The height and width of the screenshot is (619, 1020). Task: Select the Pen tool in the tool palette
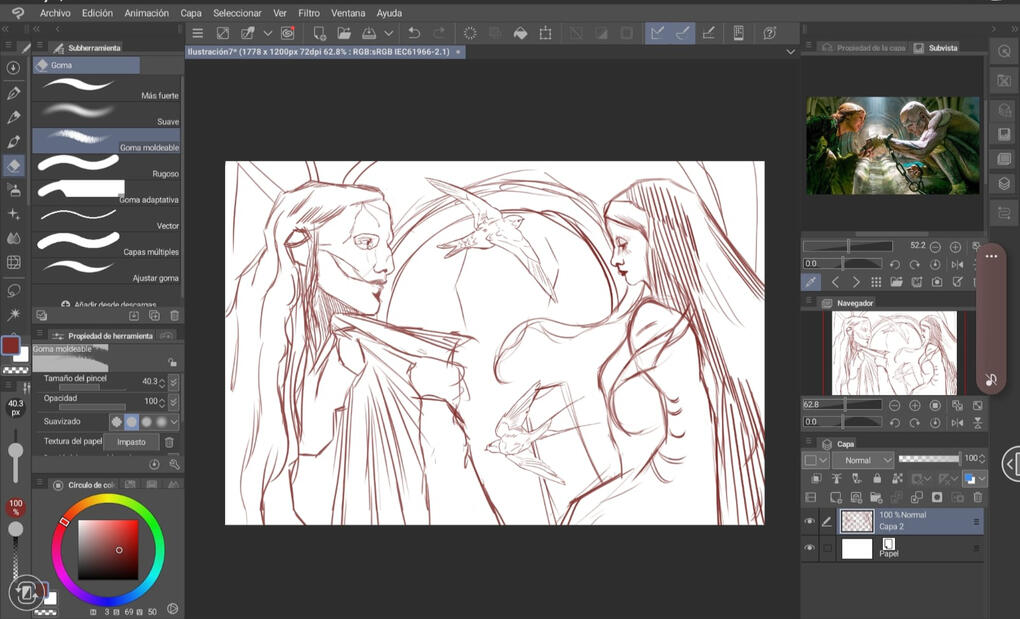pyautogui.click(x=14, y=93)
